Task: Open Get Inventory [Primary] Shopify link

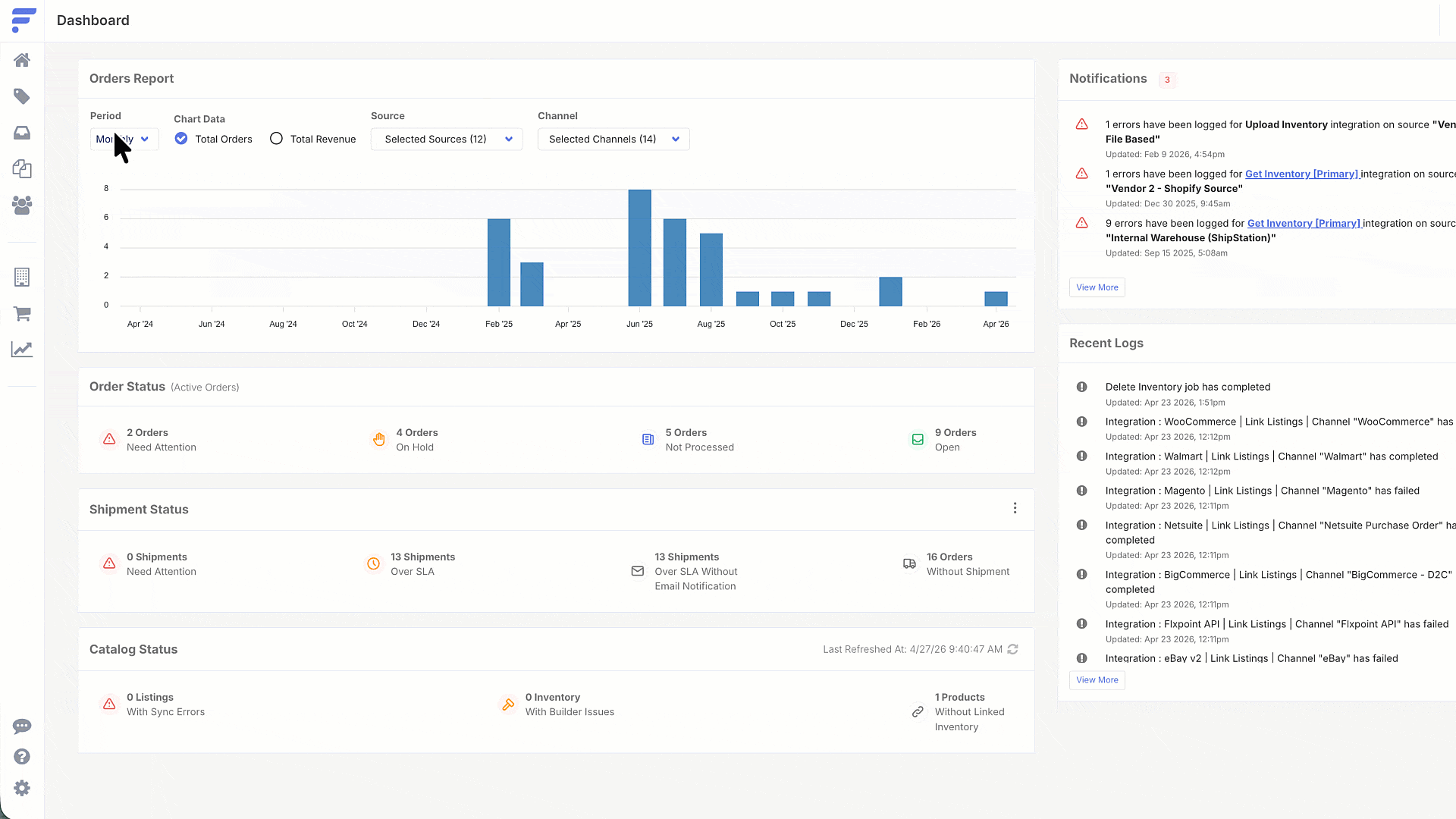Action: 1302,174
